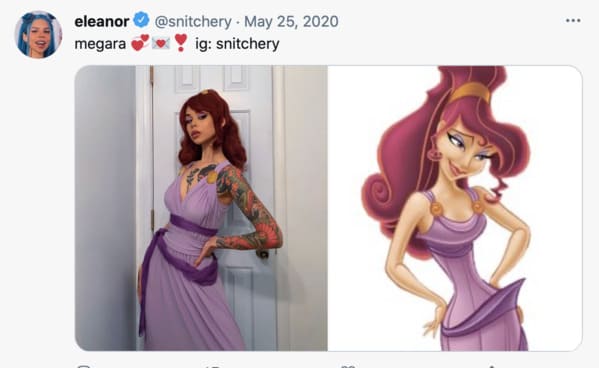Viewport: 599px width, 368px height.
Task: Open the cosplay photo on the left
Action: [201, 208]
